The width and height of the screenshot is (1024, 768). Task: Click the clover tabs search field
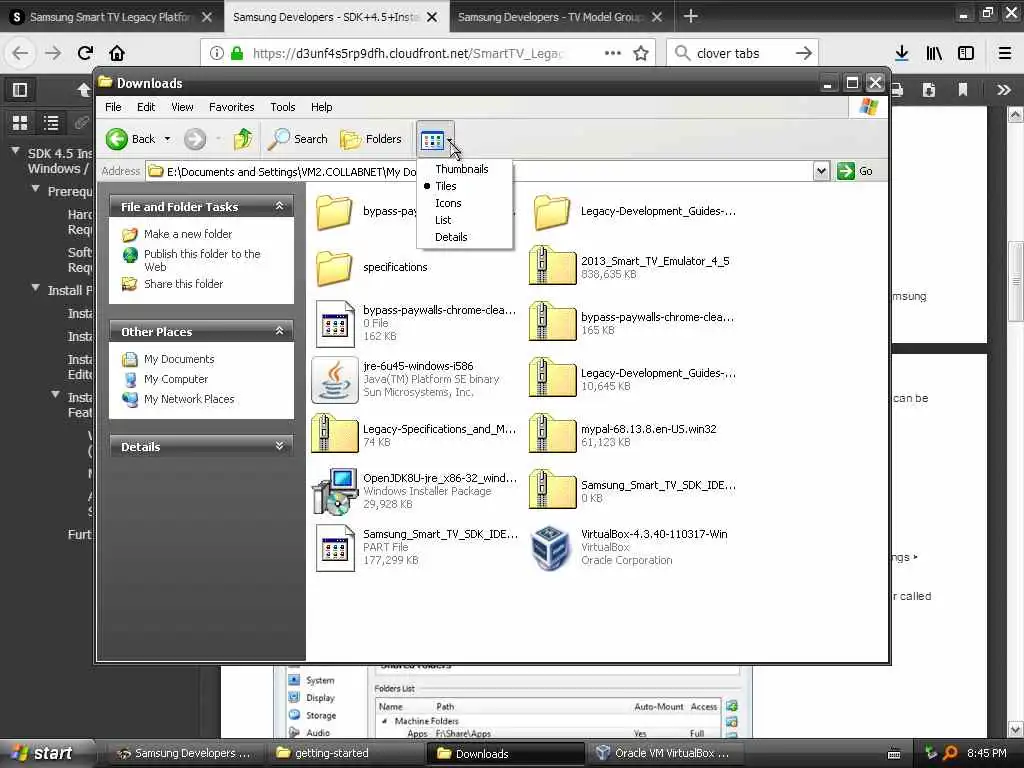click(742, 53)
